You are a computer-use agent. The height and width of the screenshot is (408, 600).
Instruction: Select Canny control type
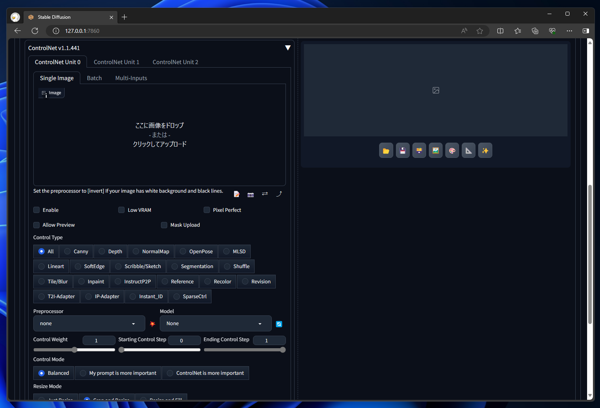(x=76, y=251)
